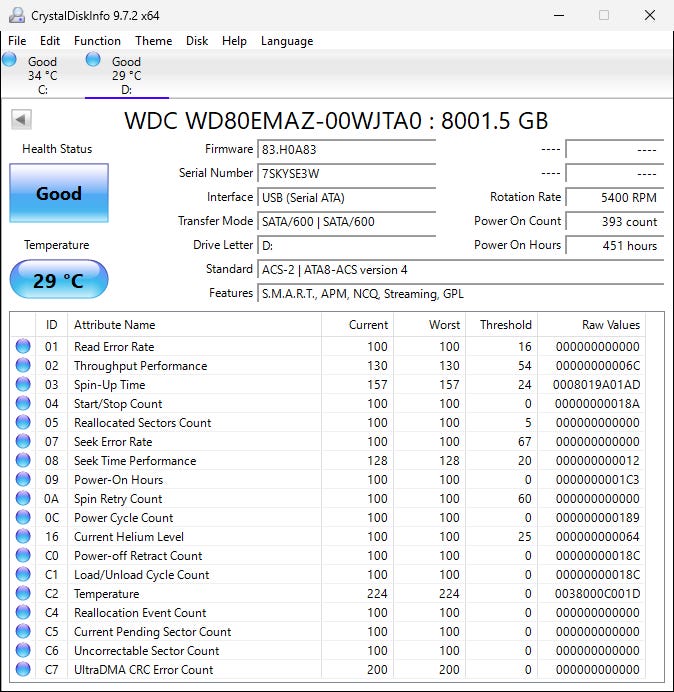Screen dimensions: 674x692
Task: Click the status orb beside Current Helium Level
Action: point(23,537)
